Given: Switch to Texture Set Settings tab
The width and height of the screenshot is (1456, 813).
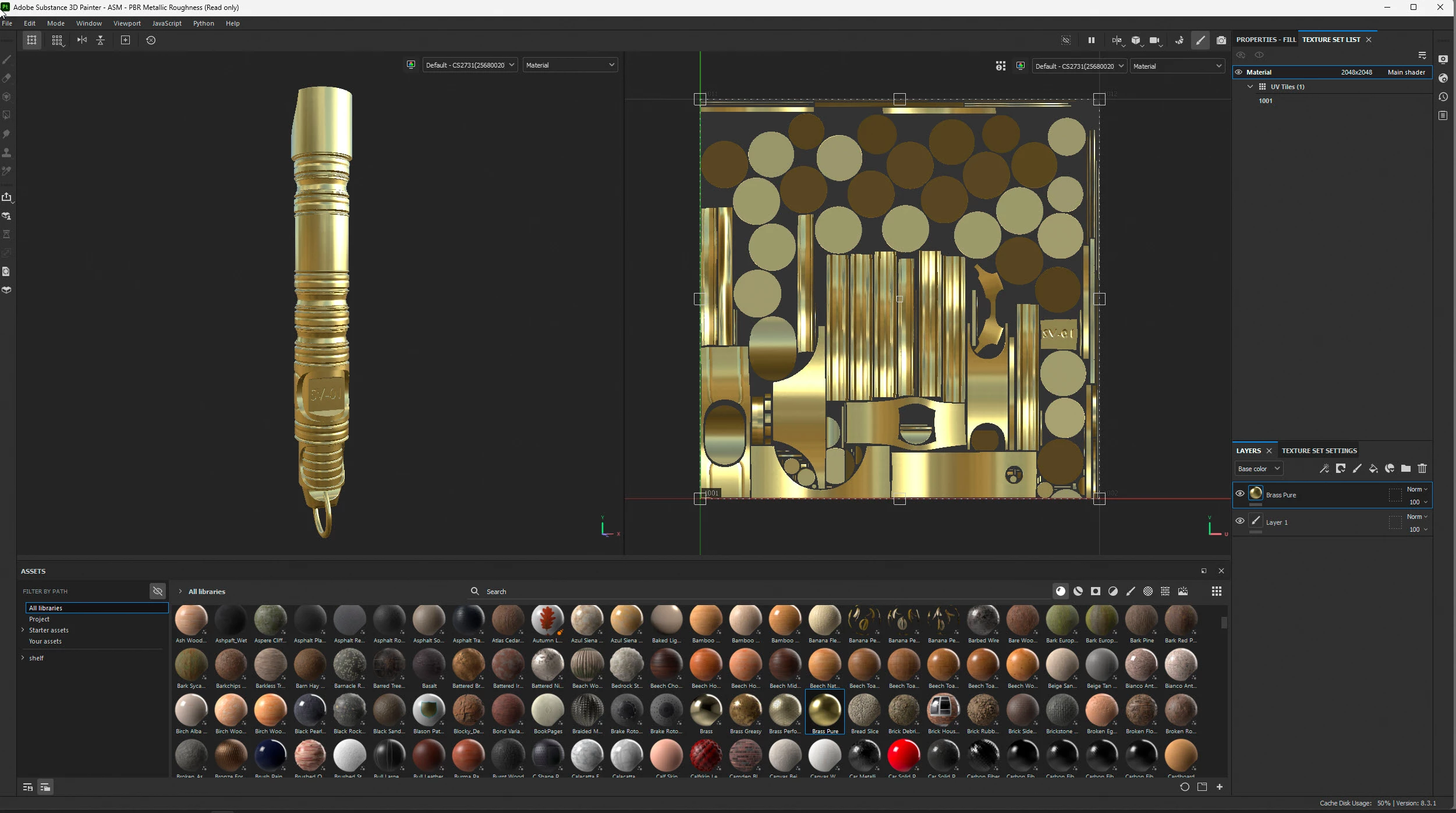Looking at the screenshot, I should (x=1319, y=451).
